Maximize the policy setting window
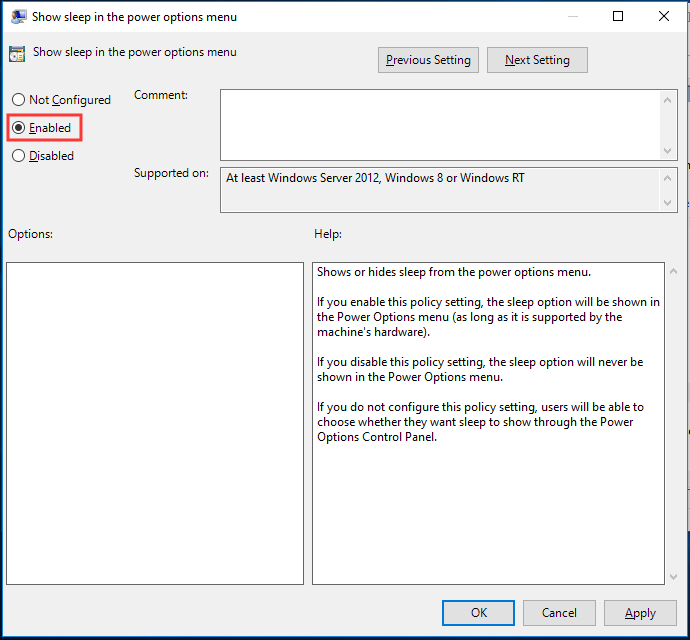The image size is (690, 640). [618, 16]
